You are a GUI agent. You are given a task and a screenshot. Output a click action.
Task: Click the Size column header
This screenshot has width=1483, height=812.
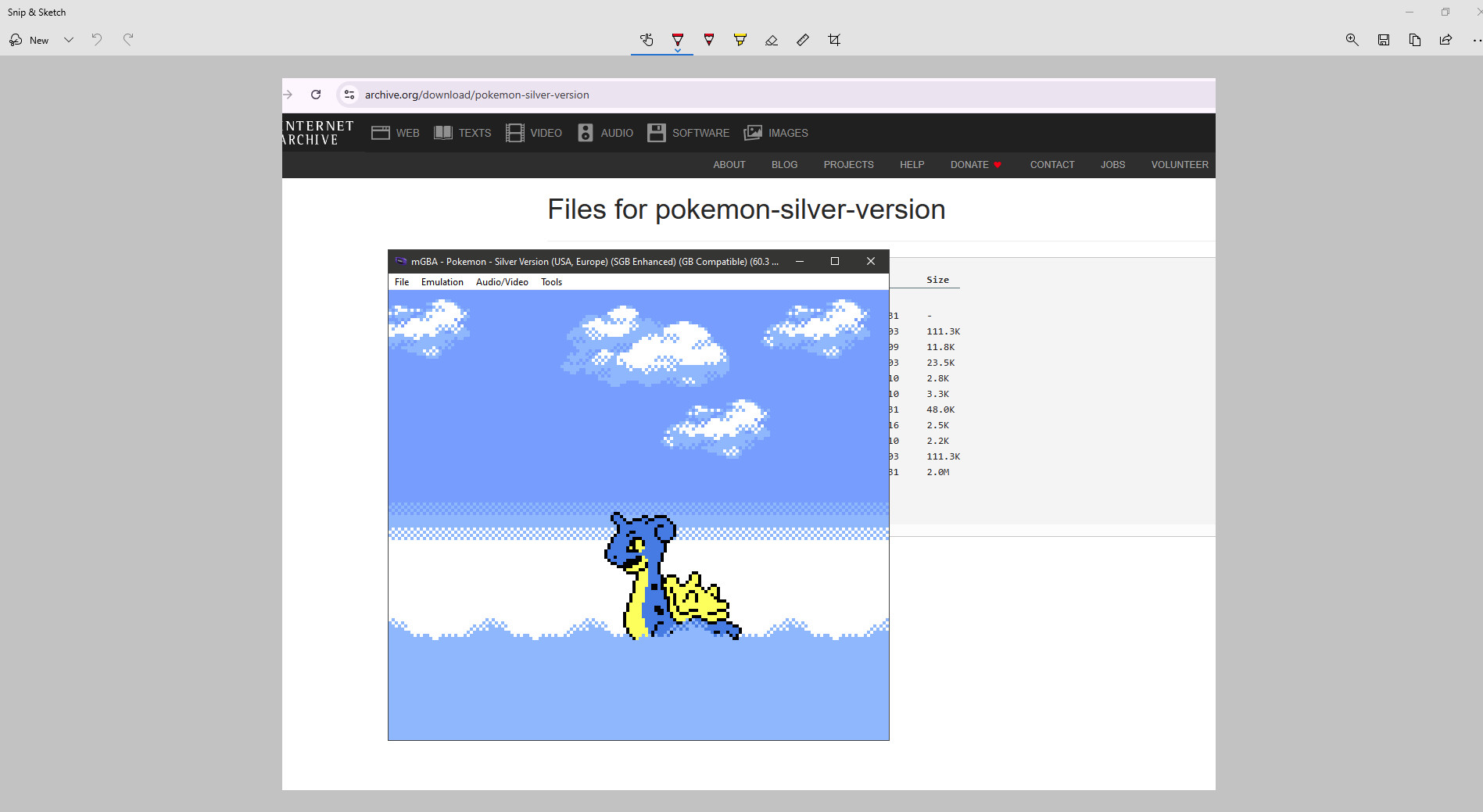point(937,280)
